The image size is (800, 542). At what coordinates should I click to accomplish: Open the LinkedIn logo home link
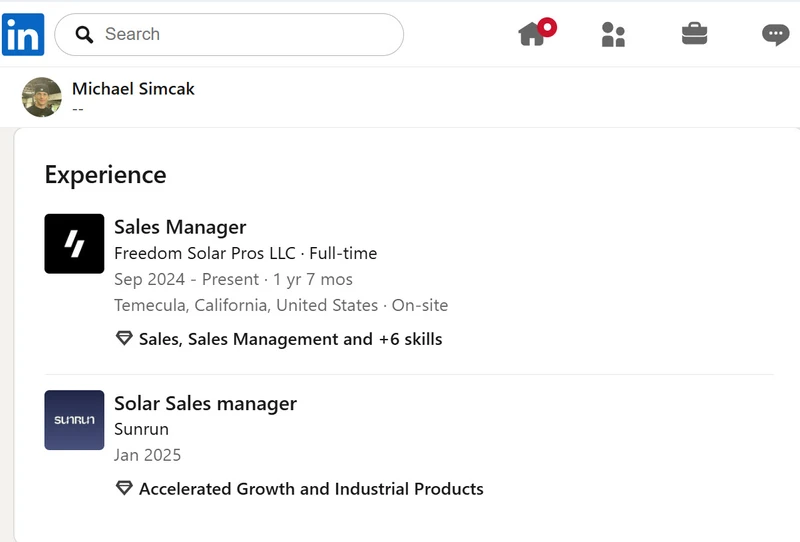(x=23, y=34)
